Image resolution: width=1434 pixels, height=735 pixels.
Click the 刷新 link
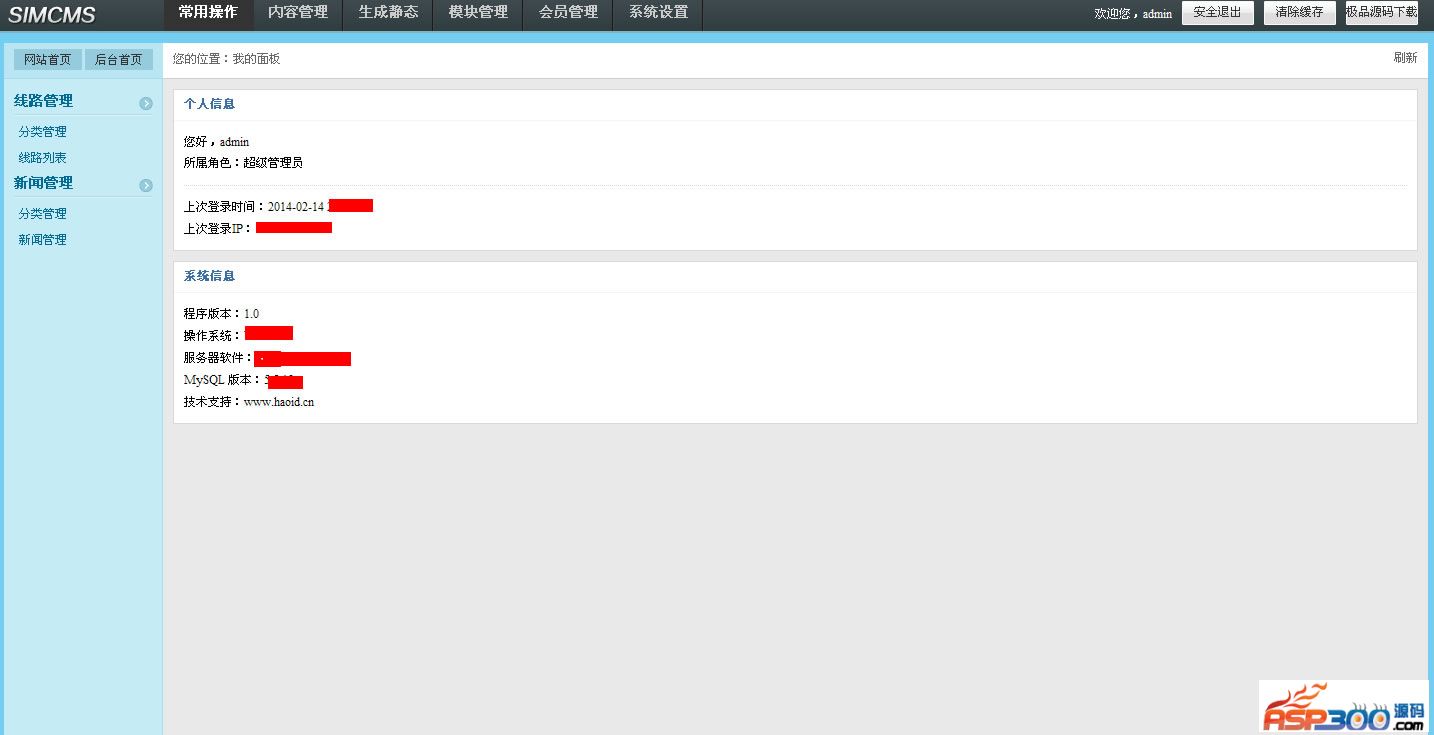tap(1405, 58)
